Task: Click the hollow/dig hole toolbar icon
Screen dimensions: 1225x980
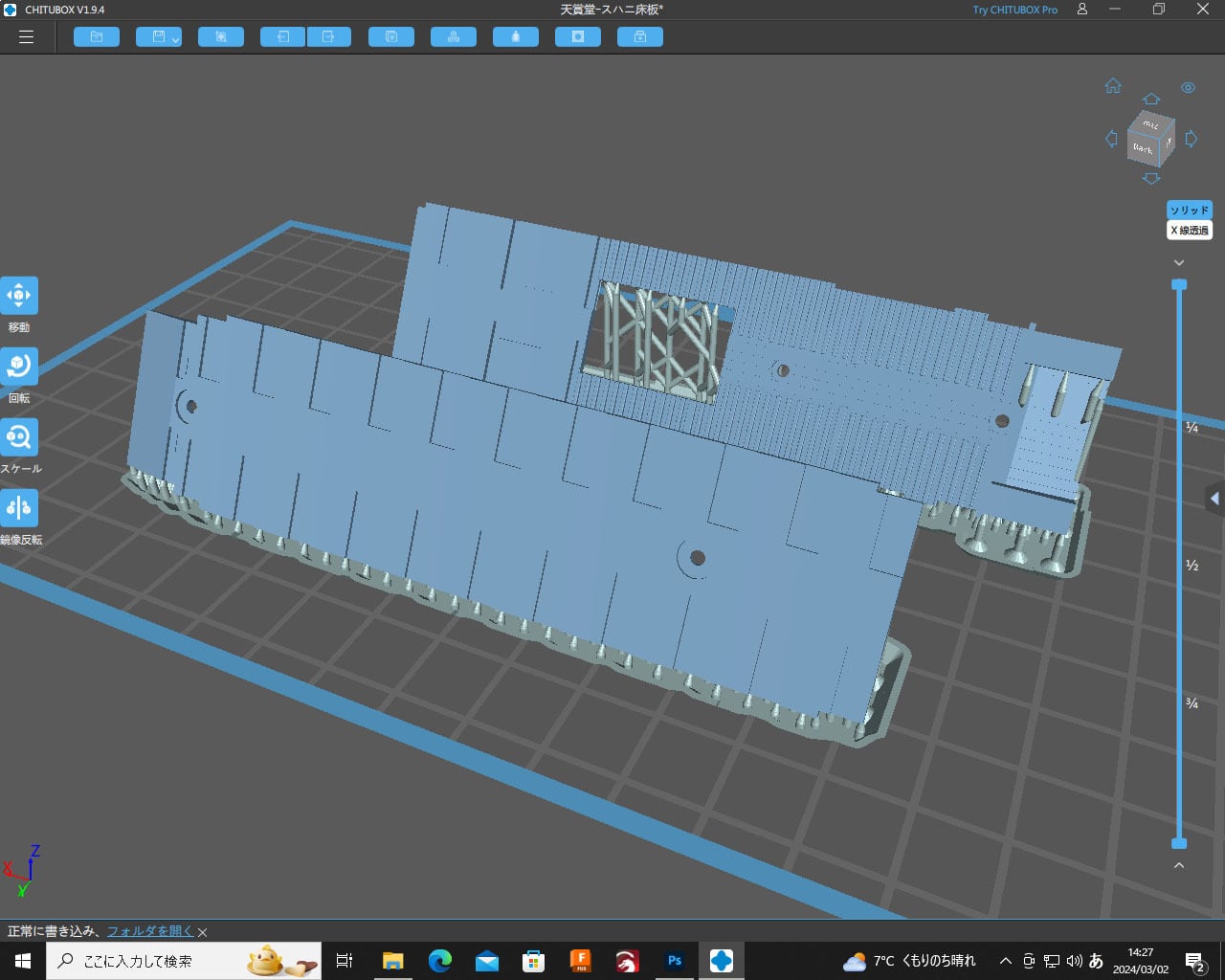Action: tap(578, 37)
